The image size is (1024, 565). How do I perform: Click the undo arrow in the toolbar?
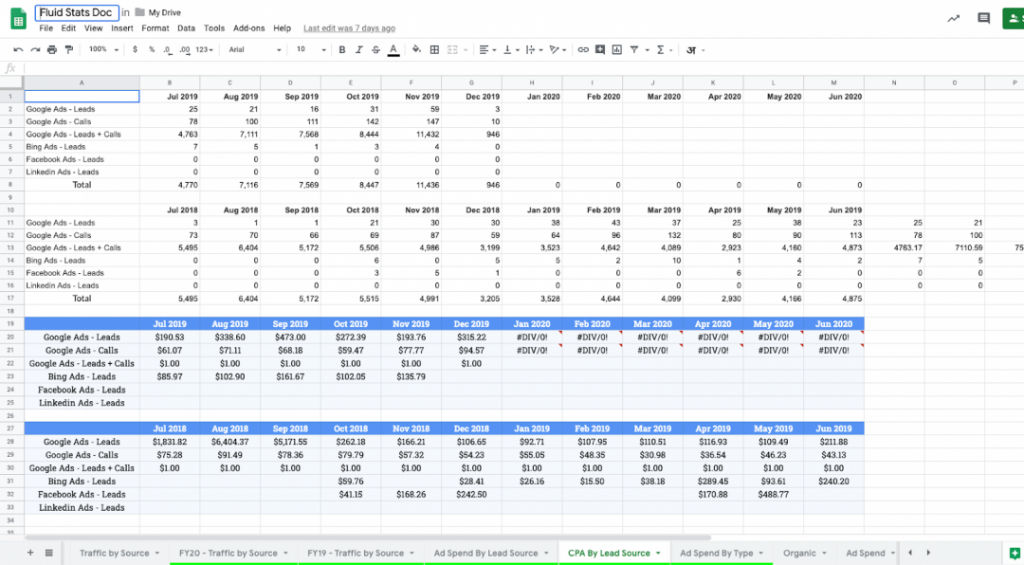click(18, 49)
